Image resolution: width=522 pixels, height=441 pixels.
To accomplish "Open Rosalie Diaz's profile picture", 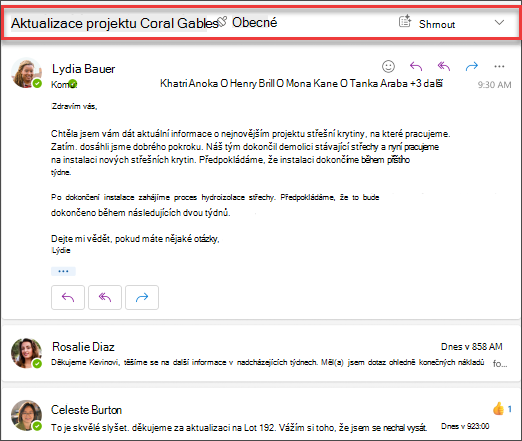I will pos(27,353).
